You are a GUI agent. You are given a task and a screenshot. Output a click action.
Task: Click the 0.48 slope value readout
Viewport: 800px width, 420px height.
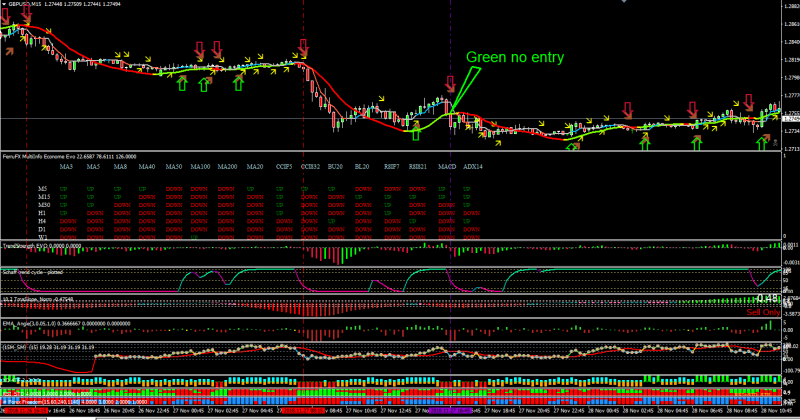tap(768, 299)
